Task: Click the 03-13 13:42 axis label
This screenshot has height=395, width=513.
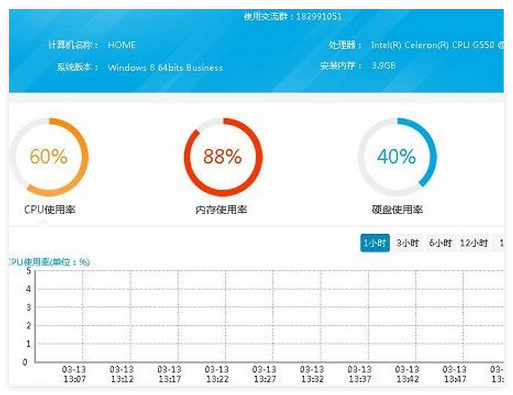Action: click(x=407, y=374)
